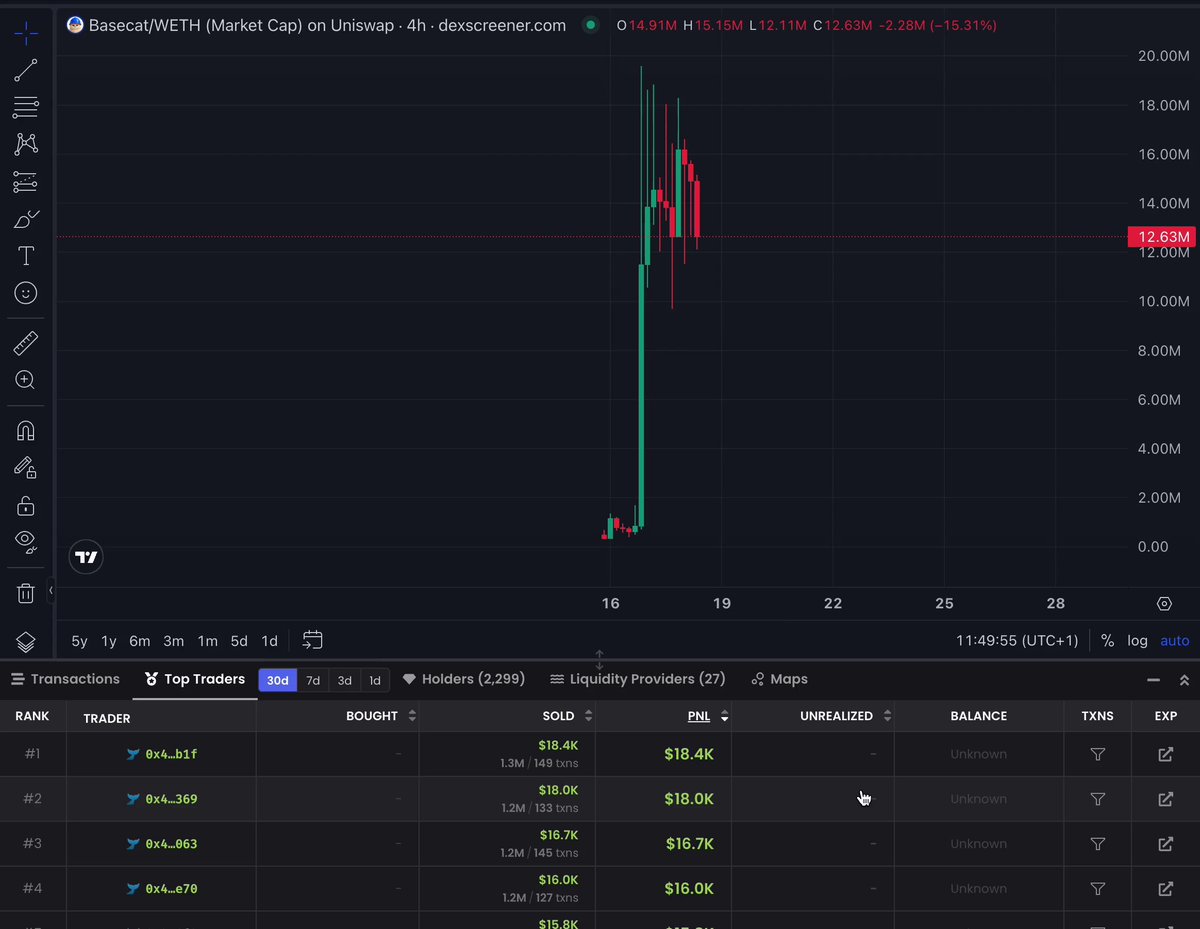
Task: Open the emoji icons tool
Action: pos(26,293)
